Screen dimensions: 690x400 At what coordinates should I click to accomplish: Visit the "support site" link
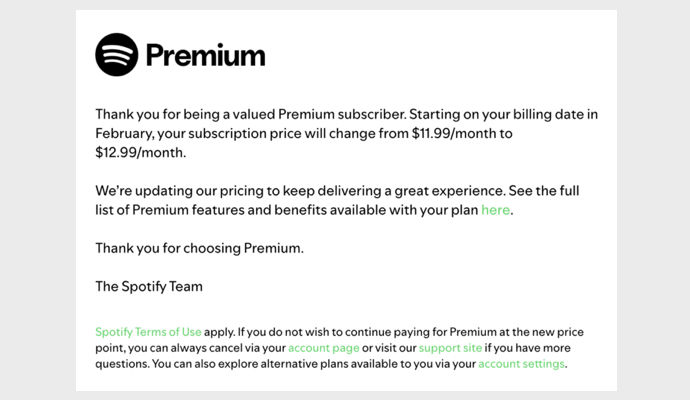449,348
